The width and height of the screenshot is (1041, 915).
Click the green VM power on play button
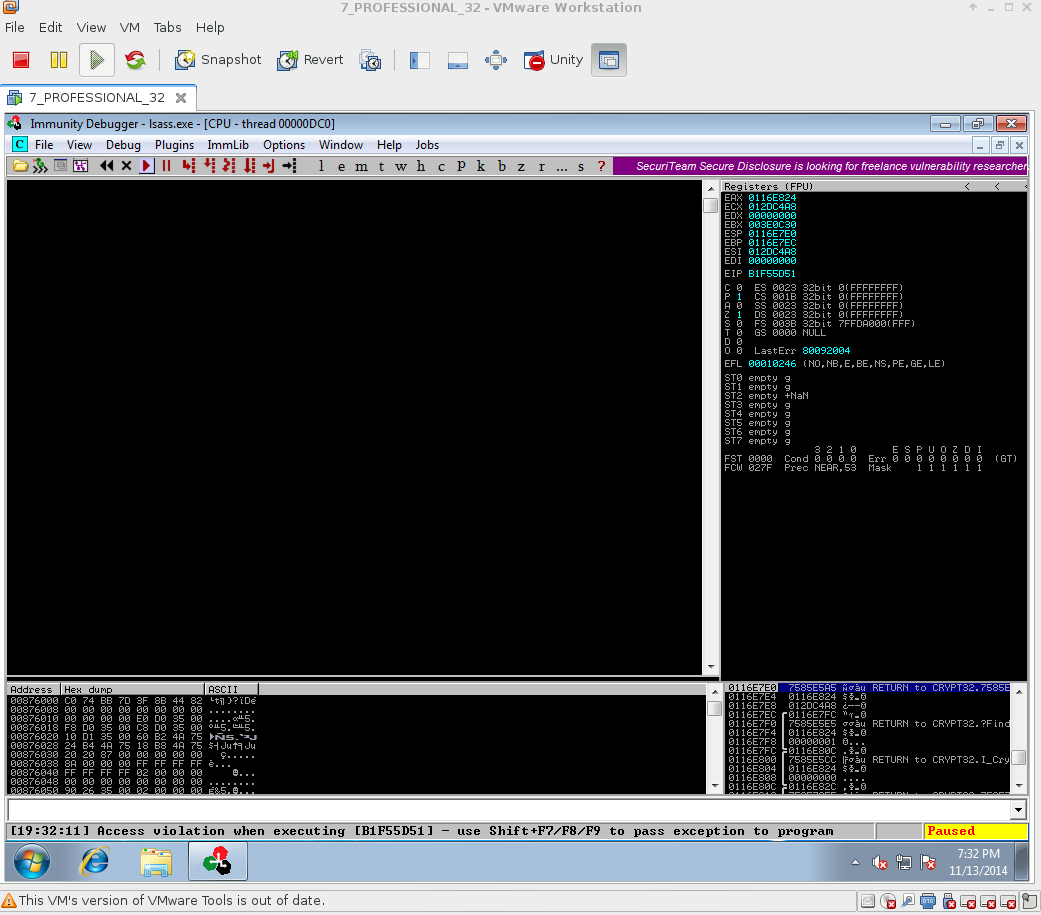97,60
